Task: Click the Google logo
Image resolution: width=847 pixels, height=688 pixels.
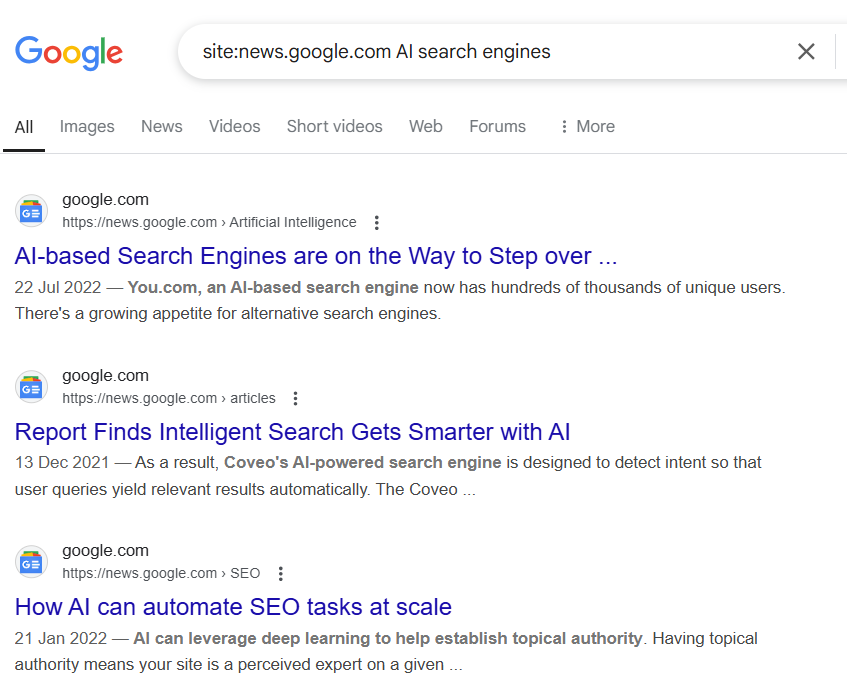Action: 68,52
